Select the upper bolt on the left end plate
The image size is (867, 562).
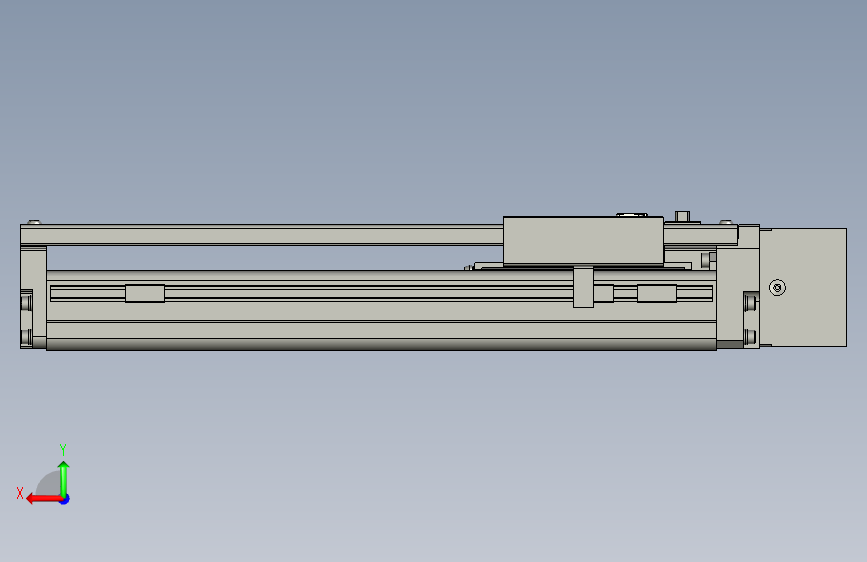coord(26,303)
